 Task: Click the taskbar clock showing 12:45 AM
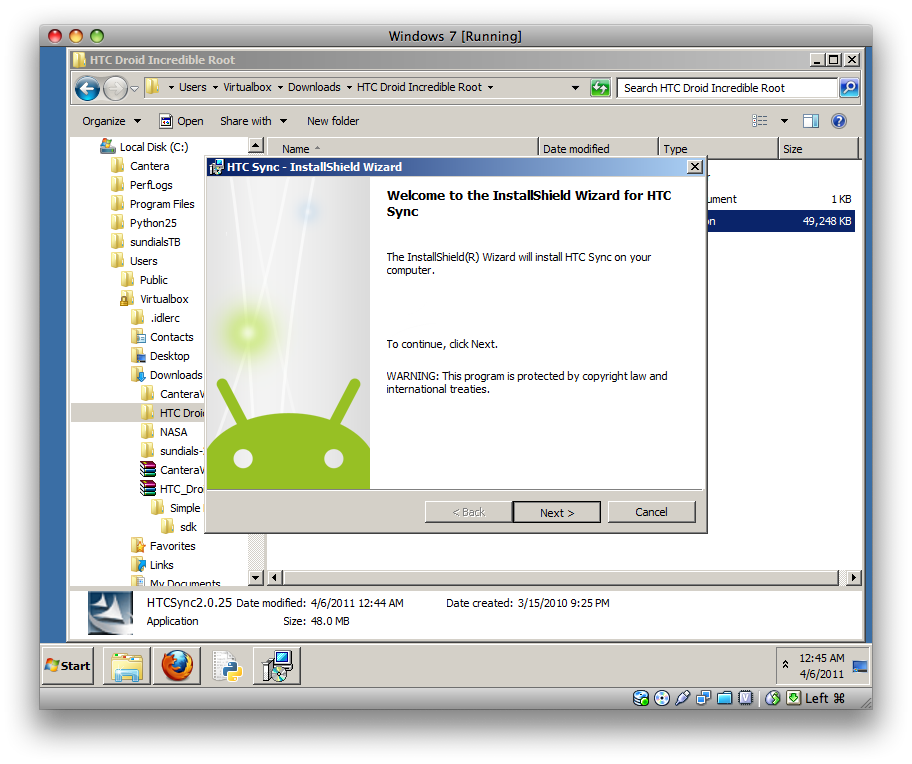(x=821, y=666)
